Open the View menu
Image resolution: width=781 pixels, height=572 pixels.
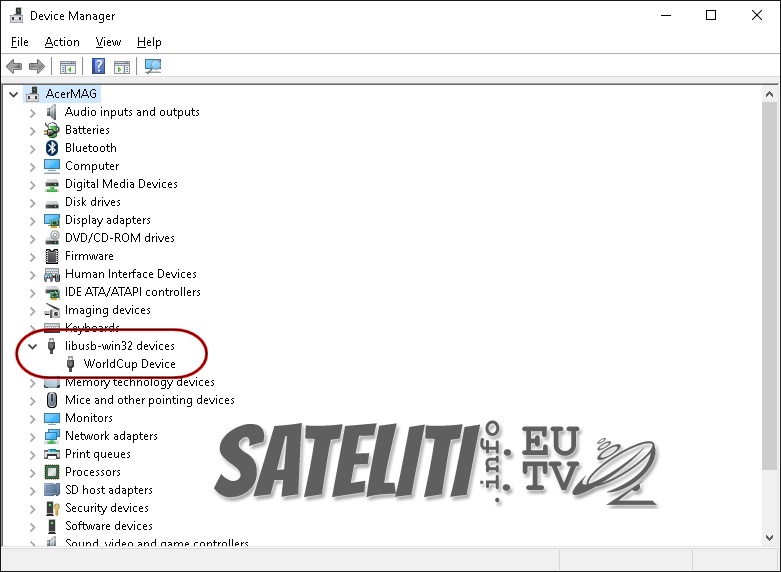pyautogui.click(x=108, y=42)
